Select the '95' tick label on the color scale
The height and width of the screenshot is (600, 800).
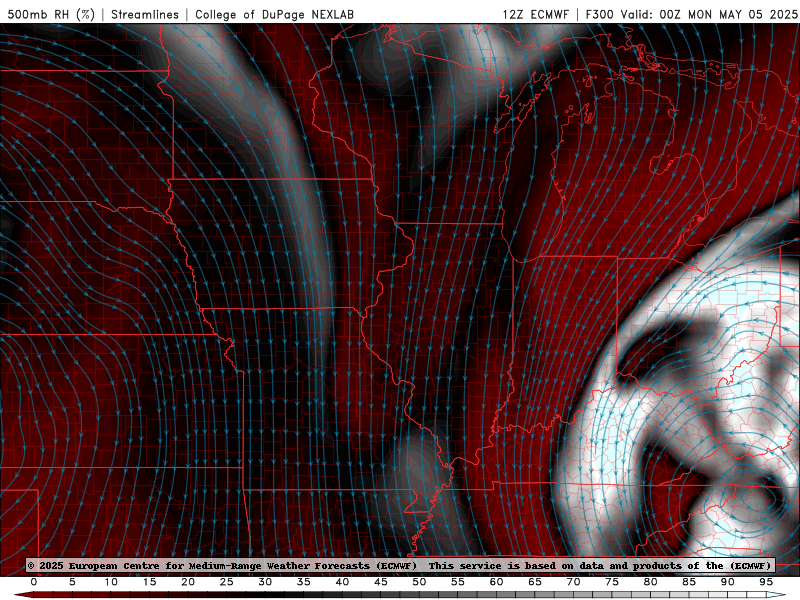(x=766, y=582)
